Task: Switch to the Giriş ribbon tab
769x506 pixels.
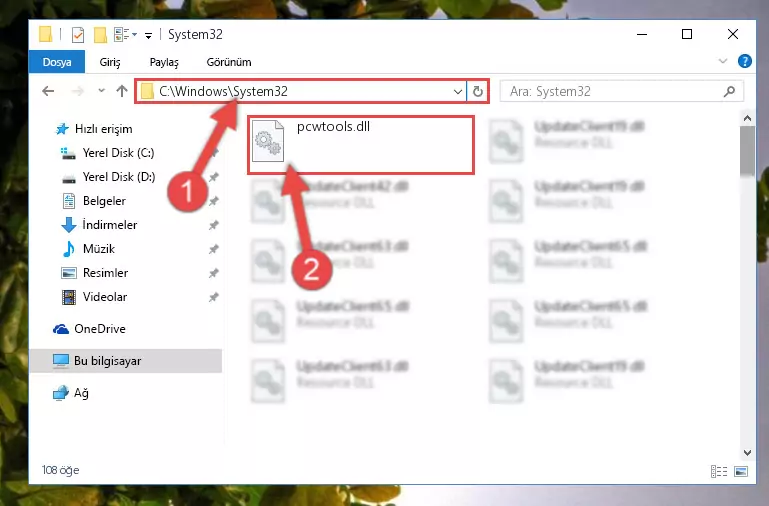Action: [110, 62]
